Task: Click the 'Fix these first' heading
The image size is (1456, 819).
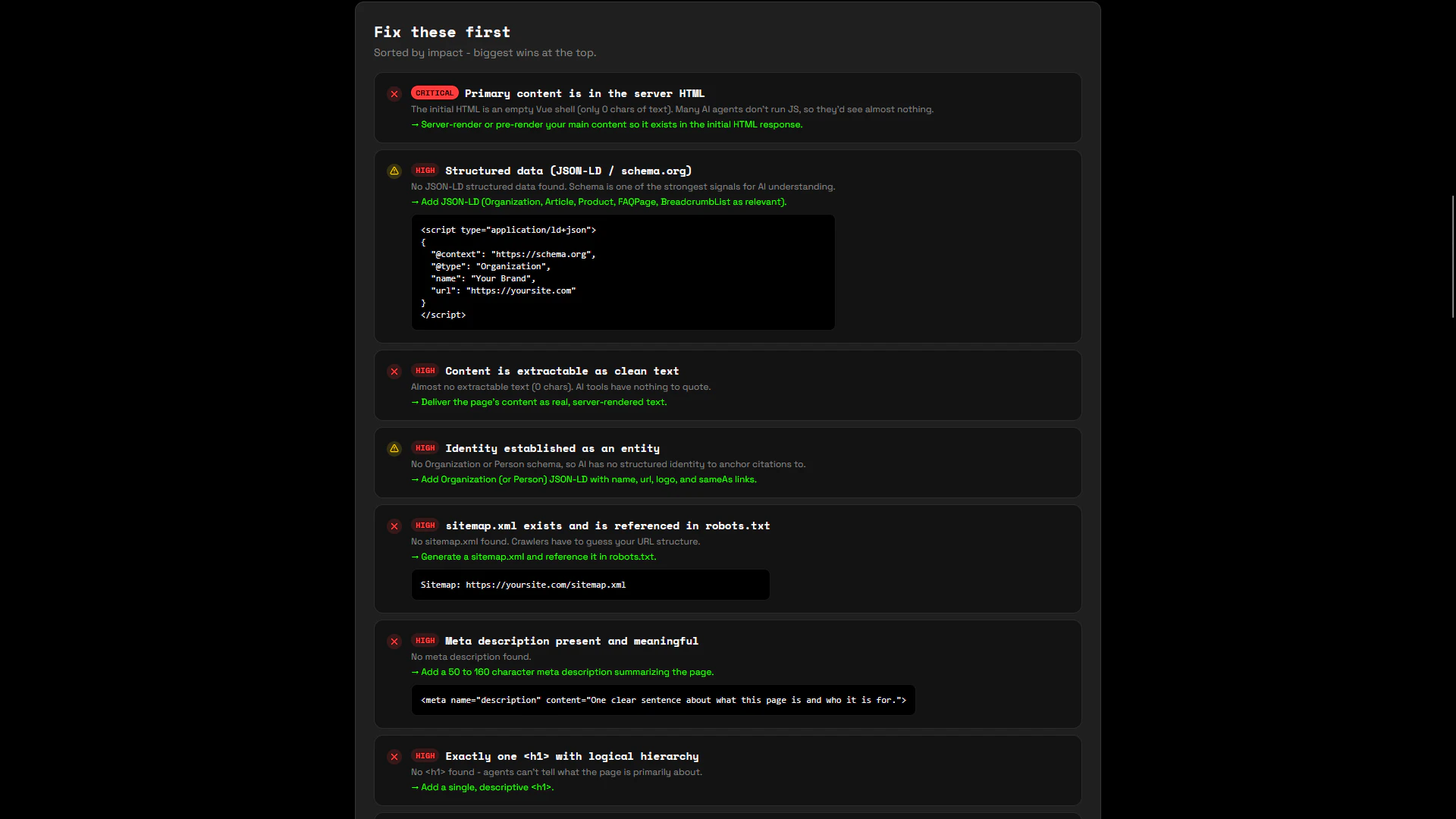Action: (442, 33)
